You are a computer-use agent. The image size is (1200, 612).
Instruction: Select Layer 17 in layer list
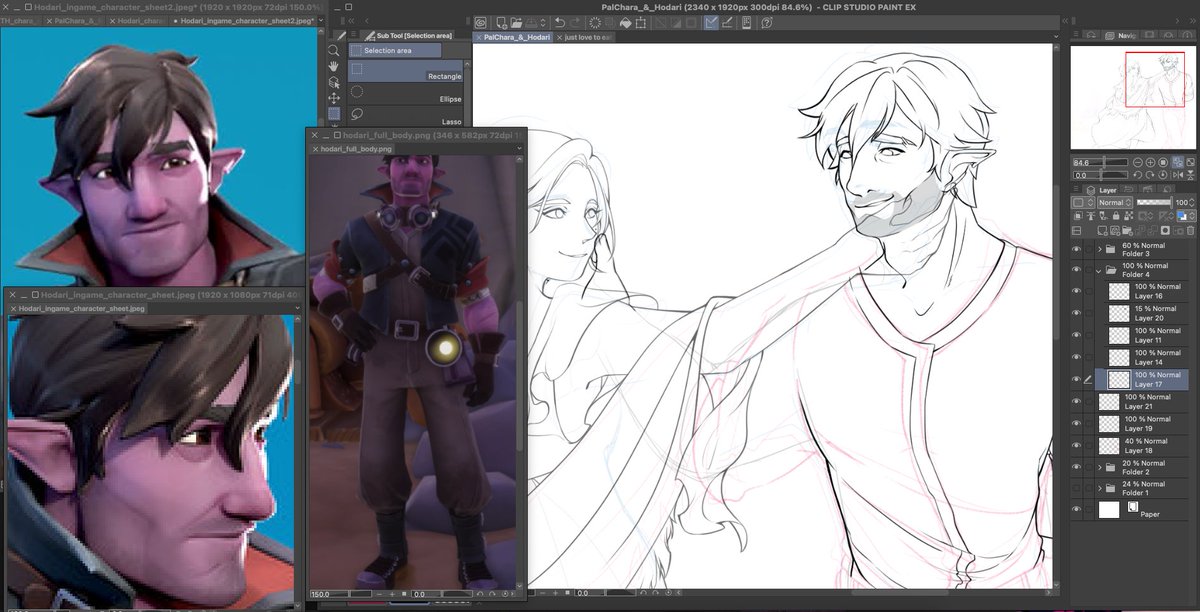click(x=1142, y=379)
